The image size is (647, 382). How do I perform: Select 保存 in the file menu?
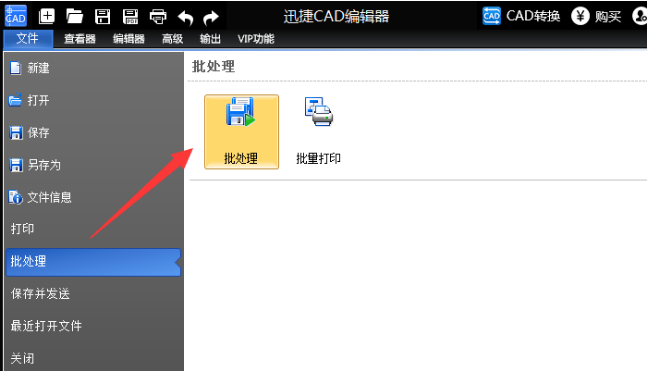pos(93,132)
